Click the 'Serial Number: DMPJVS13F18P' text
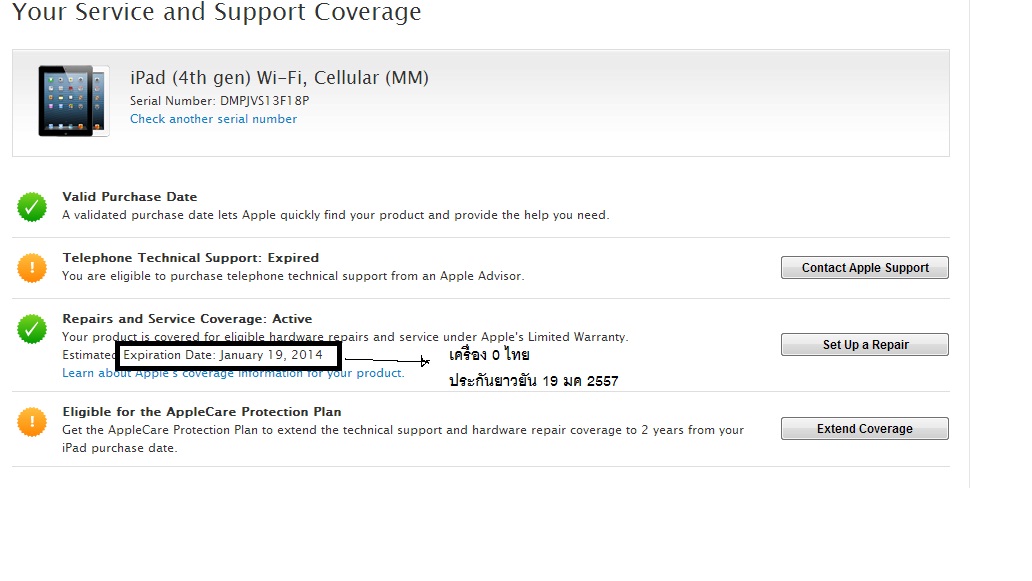 coord(219,101)
